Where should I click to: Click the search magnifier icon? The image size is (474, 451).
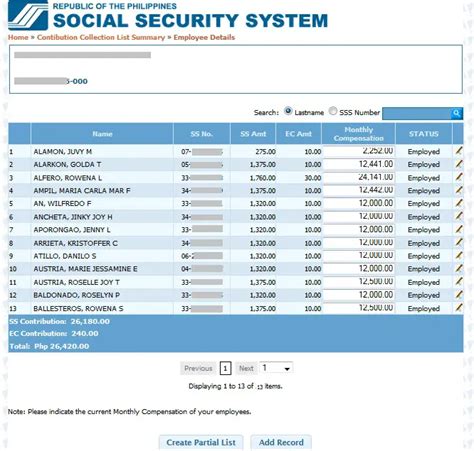point(456,113)
